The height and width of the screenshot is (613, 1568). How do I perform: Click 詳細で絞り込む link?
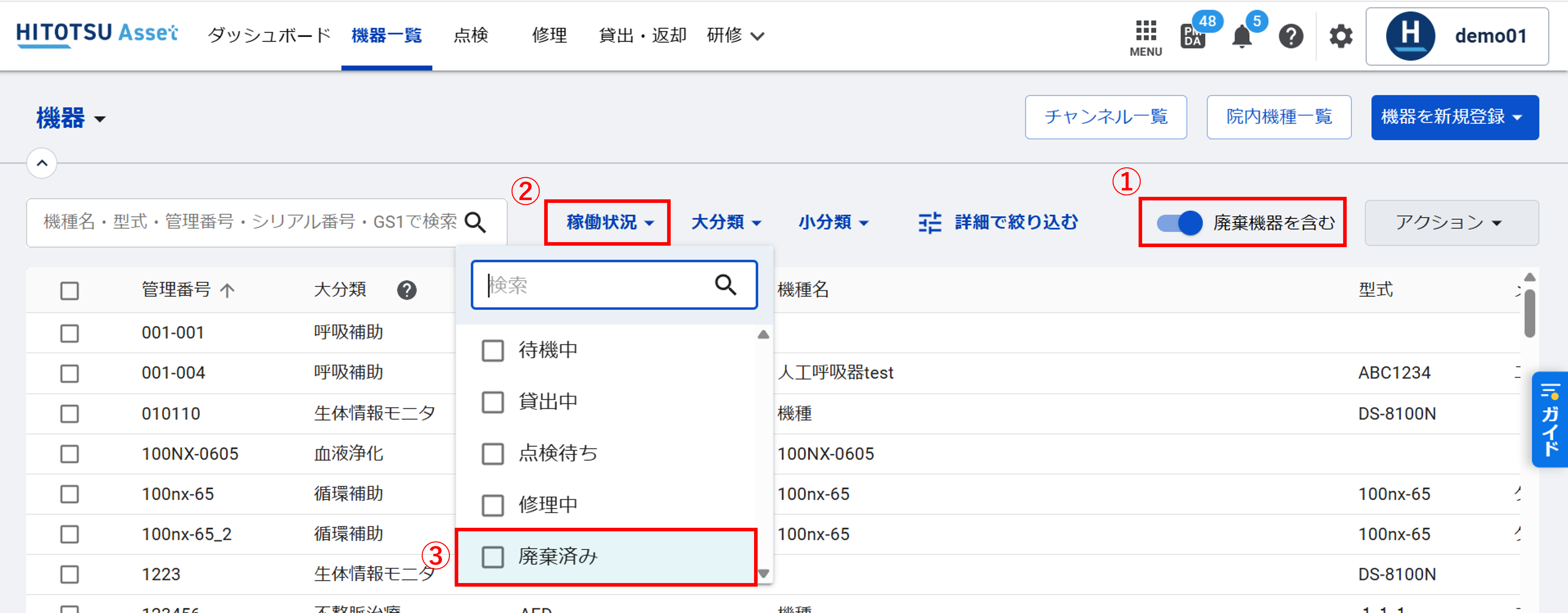(1016, 223)
